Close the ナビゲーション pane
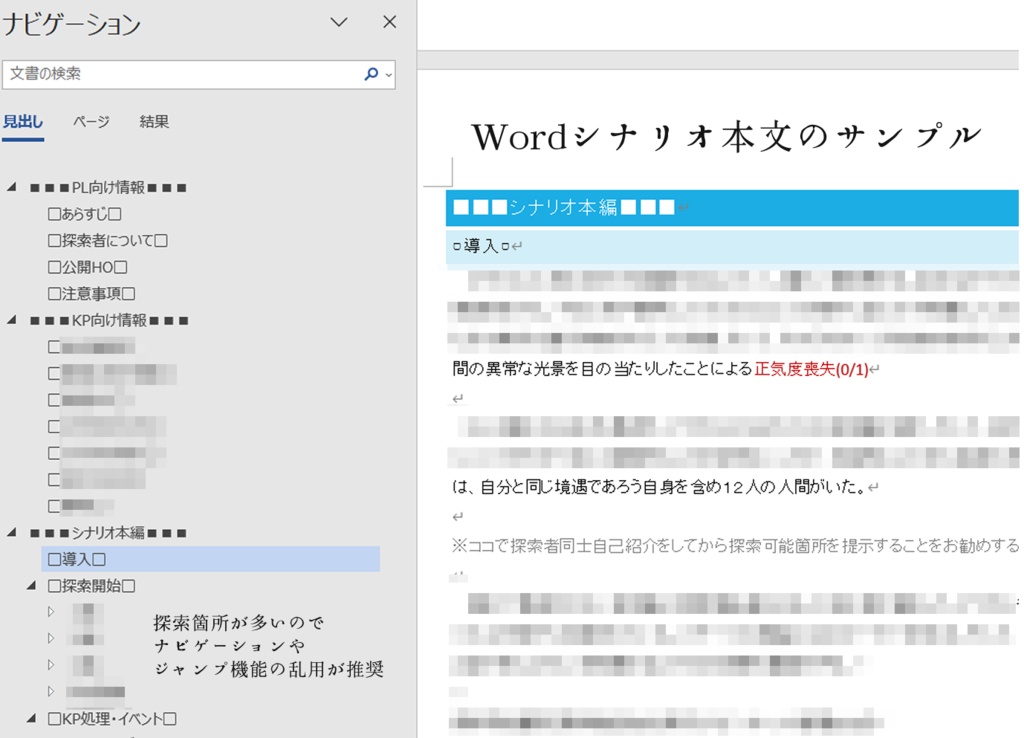The width and height of the screenshot is (1024, 738). [390, 22]
